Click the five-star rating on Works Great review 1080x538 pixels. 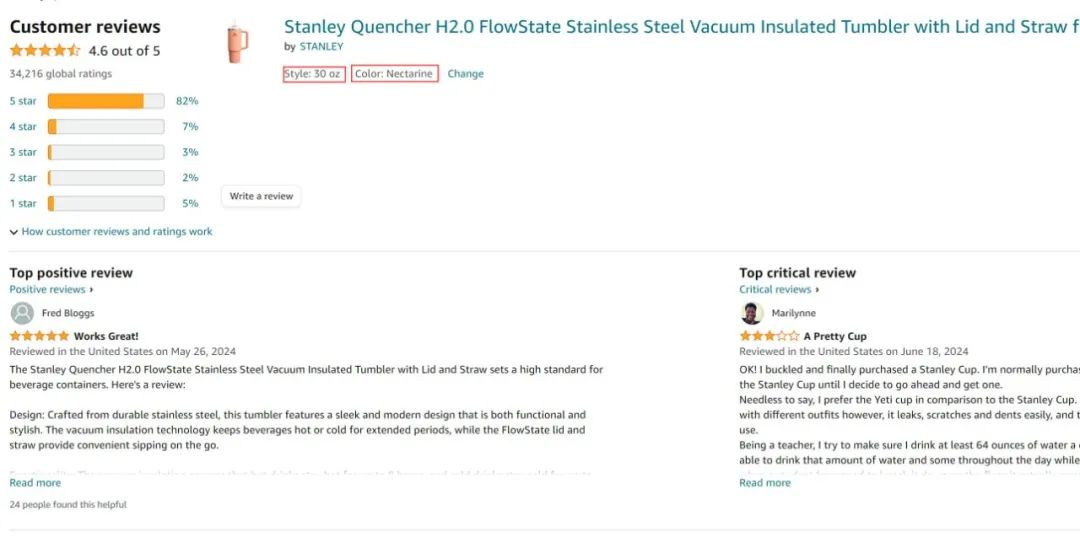coord(39,336)
